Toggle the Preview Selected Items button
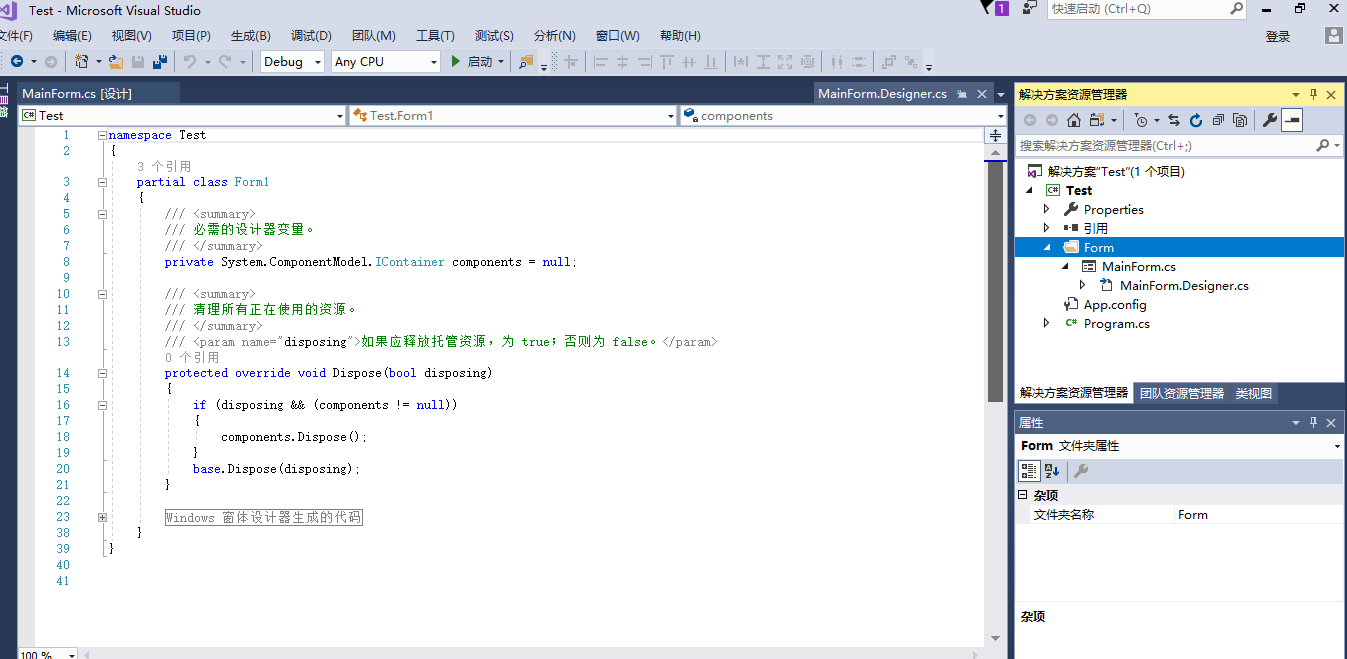This screenshot has height=659, width=1347. pyautogui.click(x=1292, y=120)
